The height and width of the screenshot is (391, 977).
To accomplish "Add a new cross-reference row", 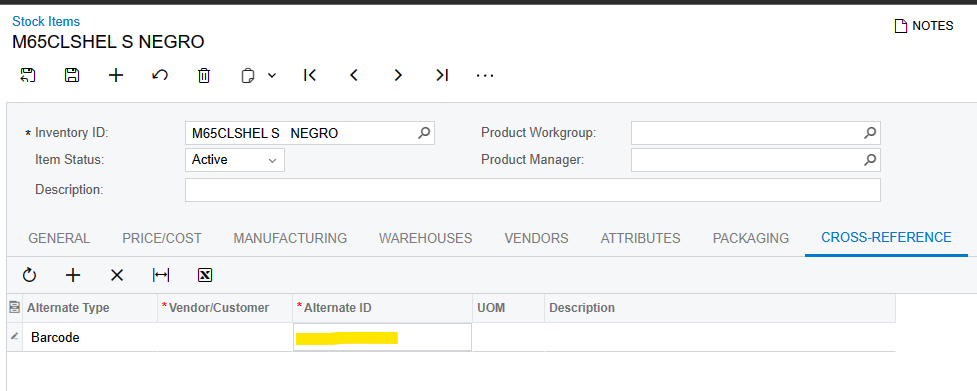I will tap(73, 275).
